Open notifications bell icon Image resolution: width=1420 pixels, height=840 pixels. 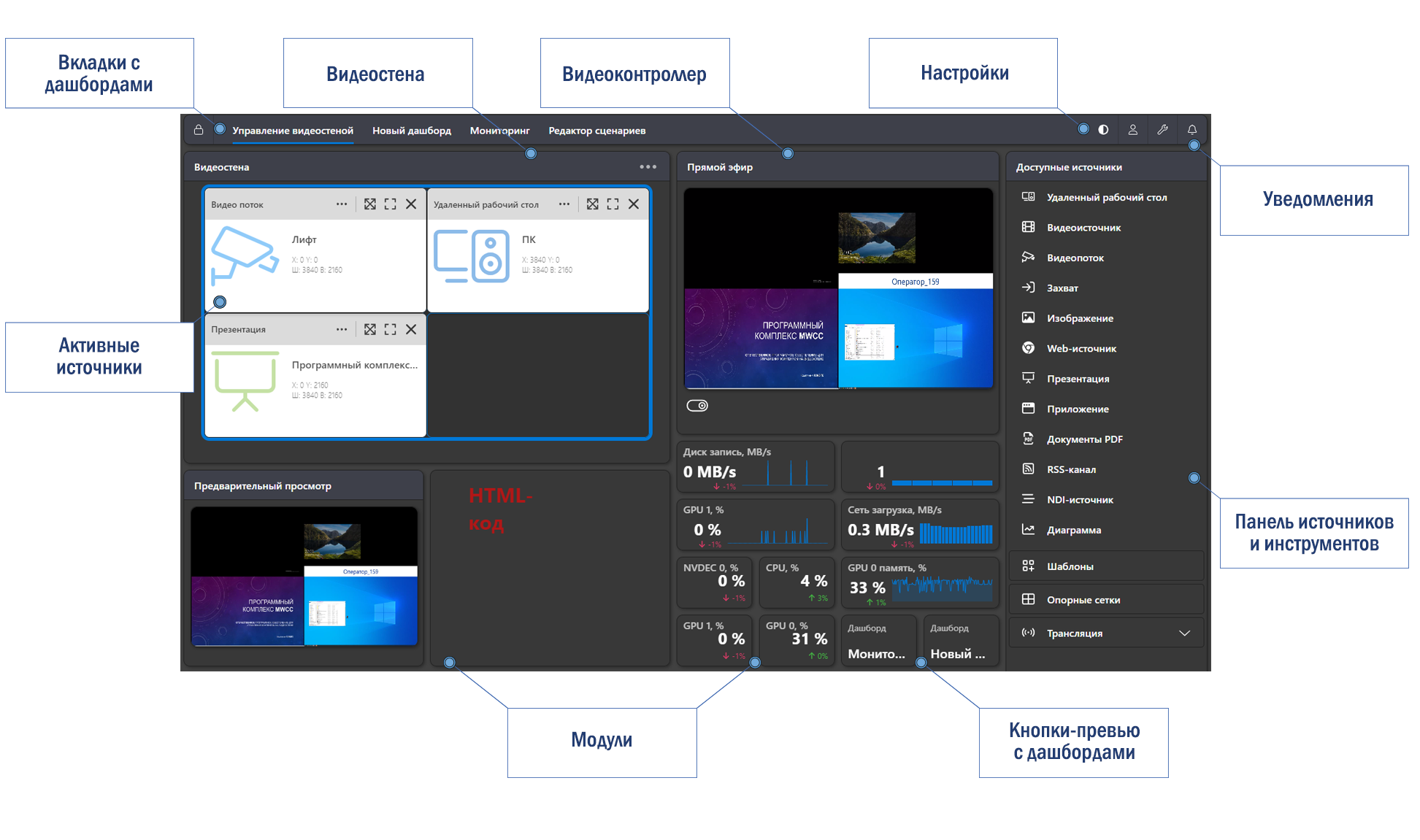(x=1192, y=130)
